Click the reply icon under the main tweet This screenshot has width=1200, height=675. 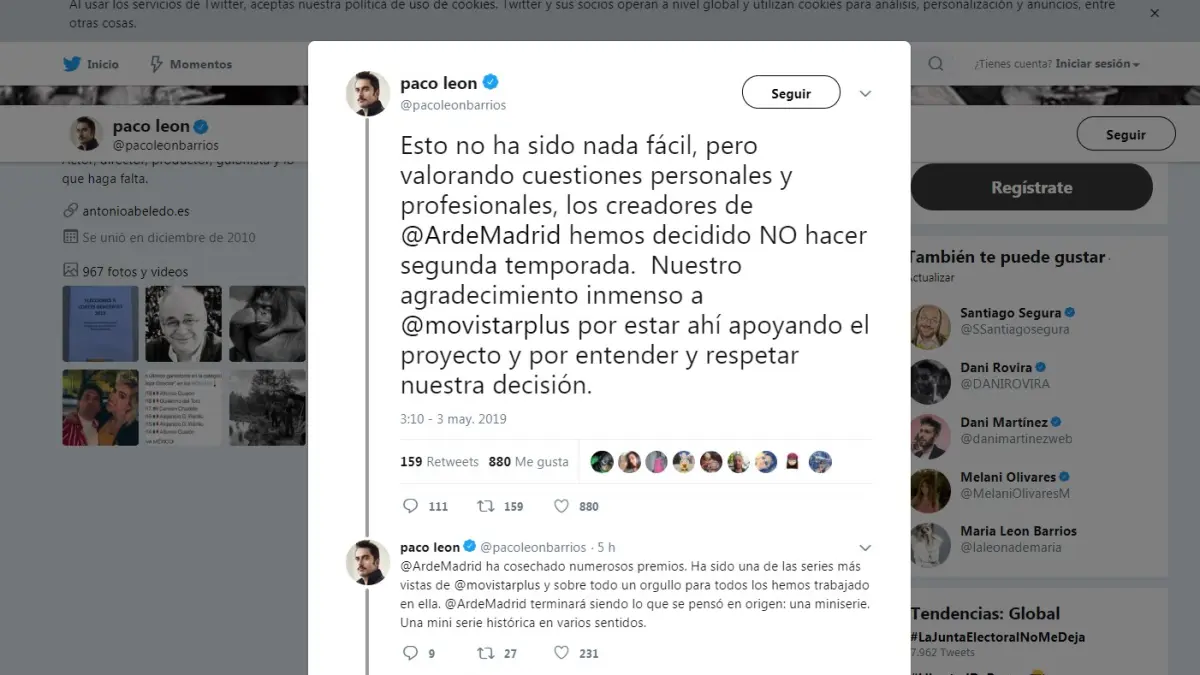(410, 506)
